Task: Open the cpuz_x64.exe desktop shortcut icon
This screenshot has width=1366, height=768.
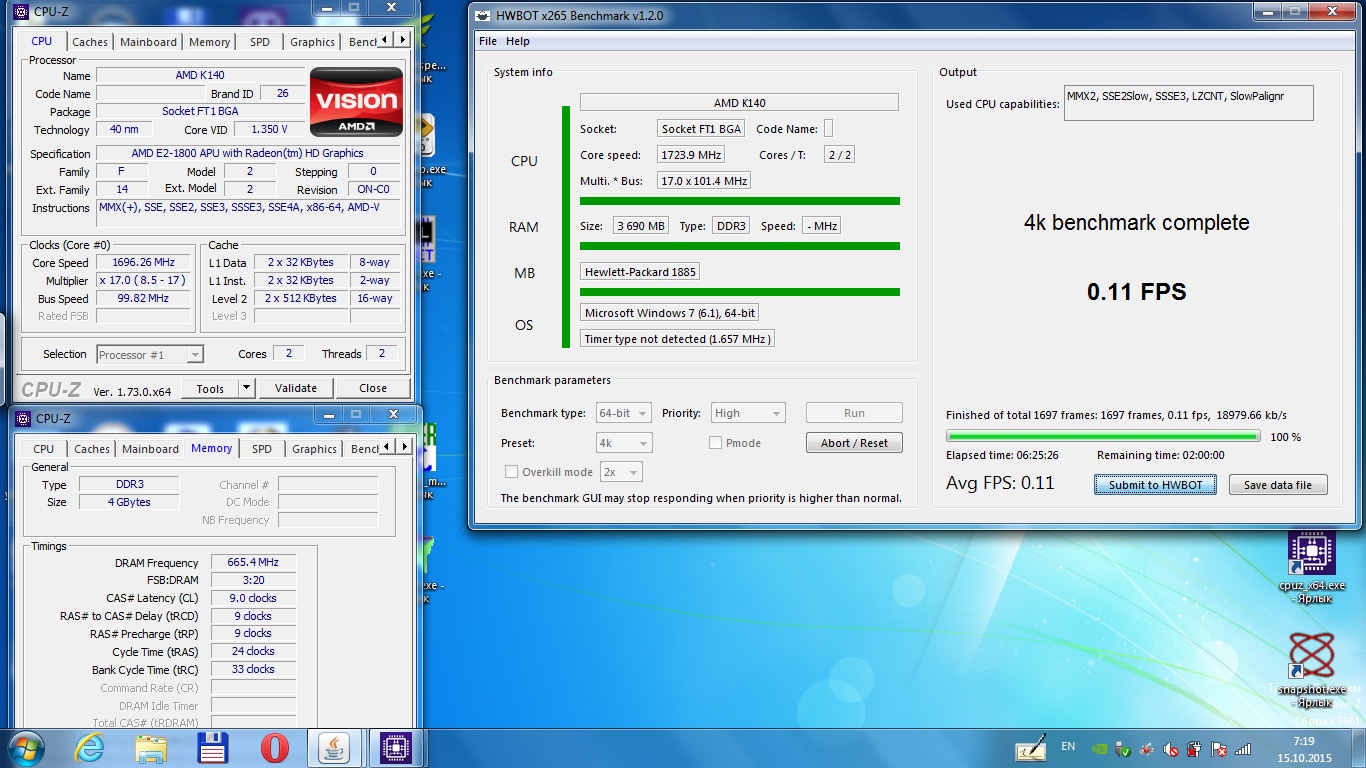Action: [x=1312, y=554]
